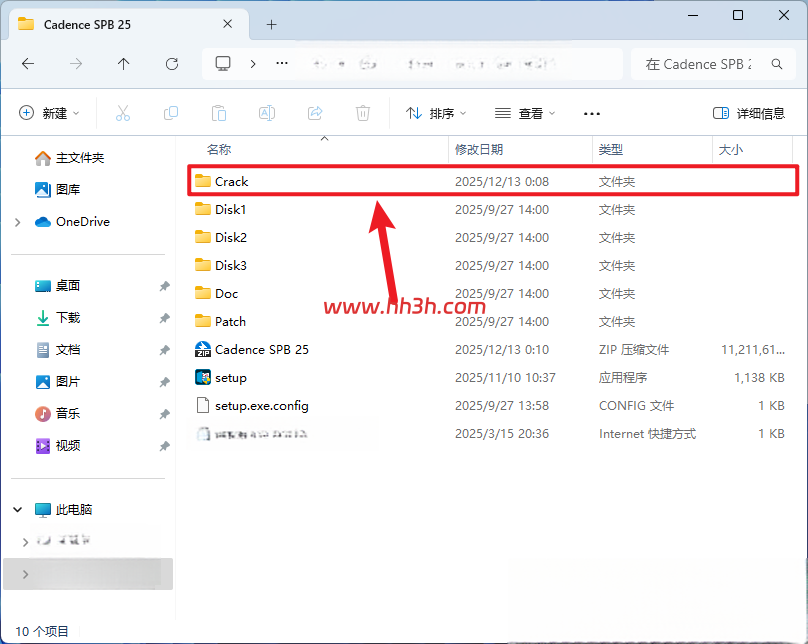Click the Cut scissors icon
This screenshot has width=808, height=644.
123,113
